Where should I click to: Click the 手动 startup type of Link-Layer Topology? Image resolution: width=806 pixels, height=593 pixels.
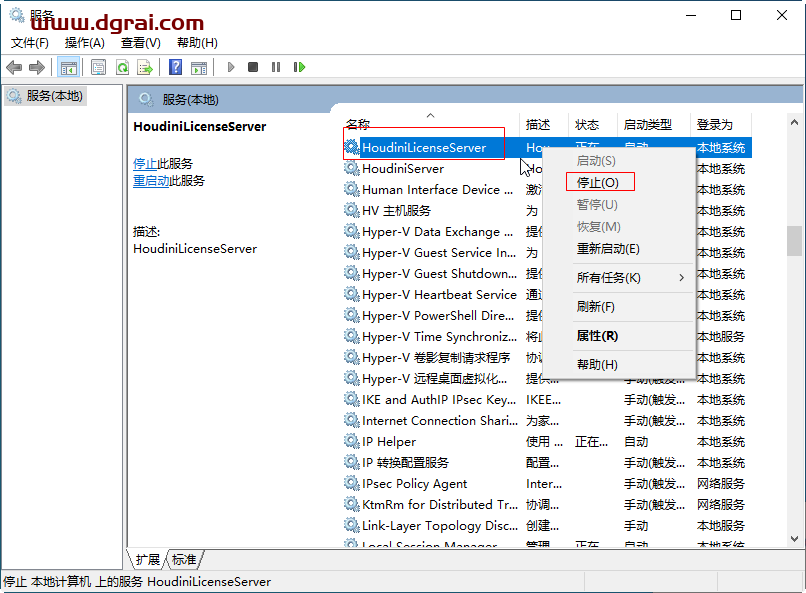pyautogui.click(x=636, y=526)
